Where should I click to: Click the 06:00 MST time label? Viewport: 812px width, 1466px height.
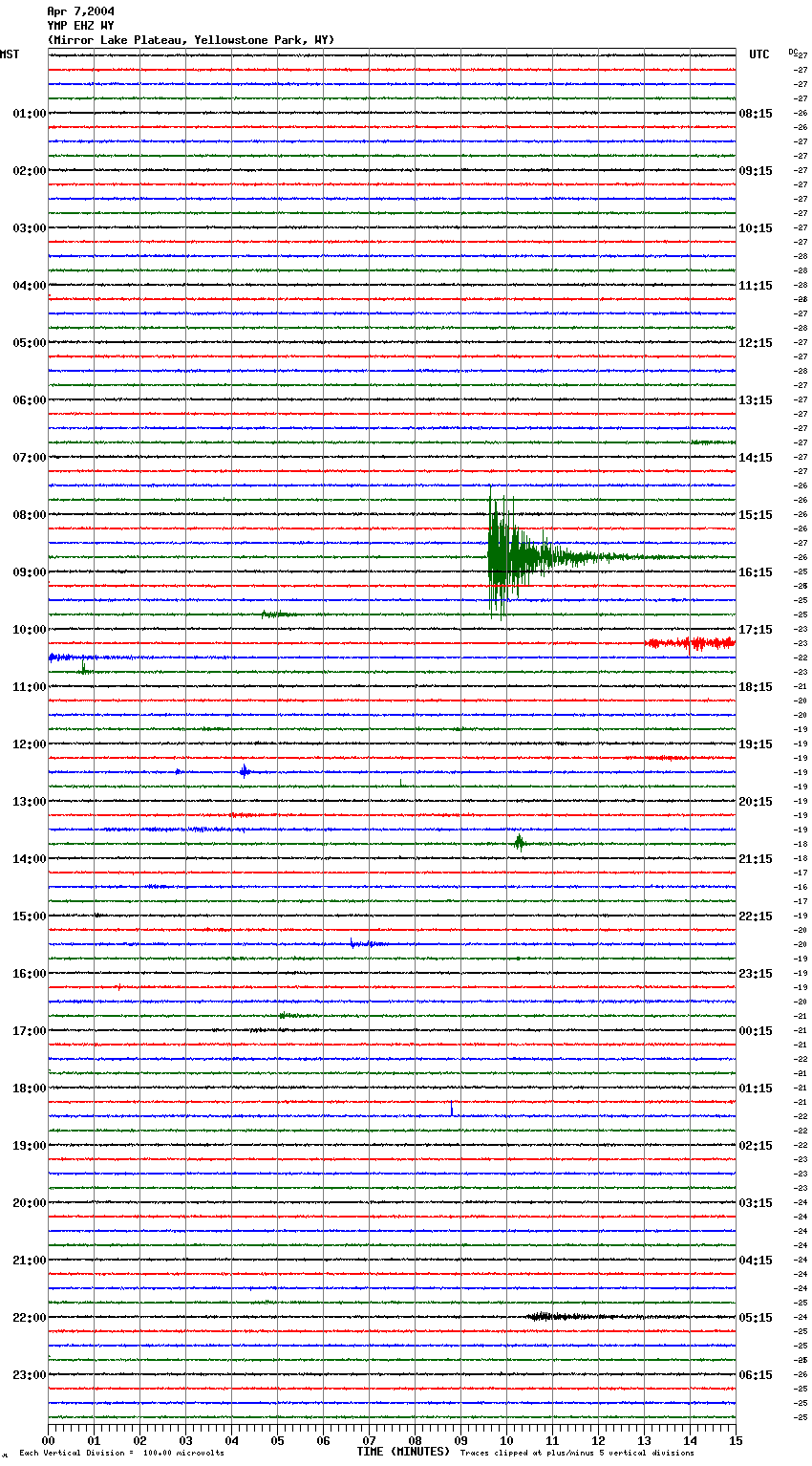[30, 400]
